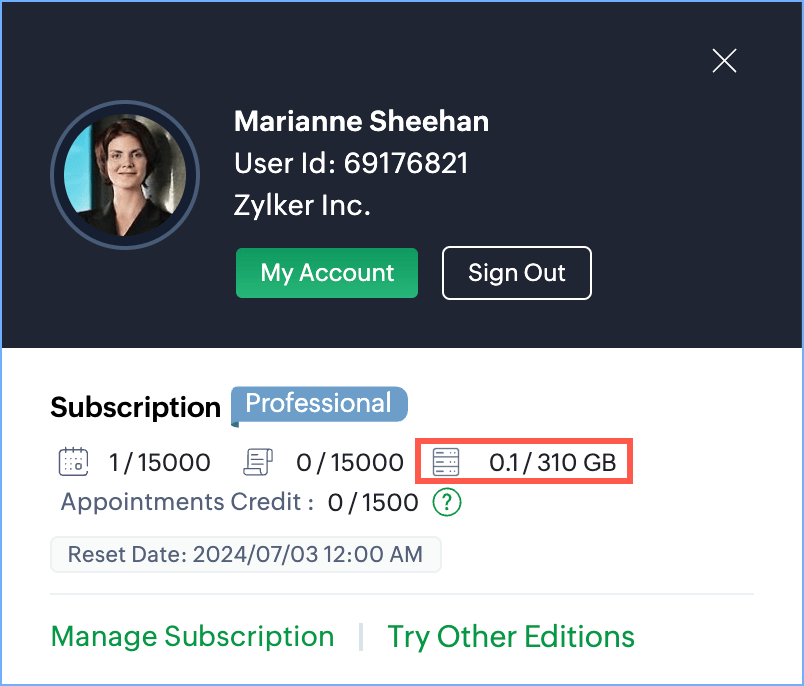This screenshot has height=686, width=804.
Task: Click the 0 / 1500 credit value
Action: [373, 502]
